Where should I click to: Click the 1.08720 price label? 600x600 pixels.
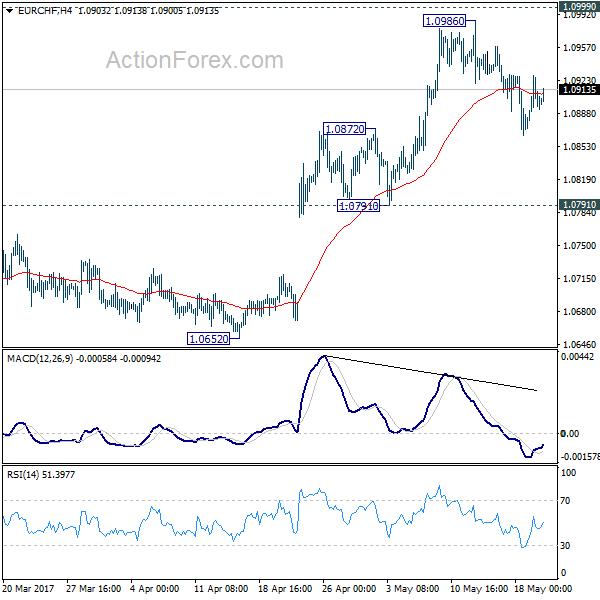coord(344,129)
